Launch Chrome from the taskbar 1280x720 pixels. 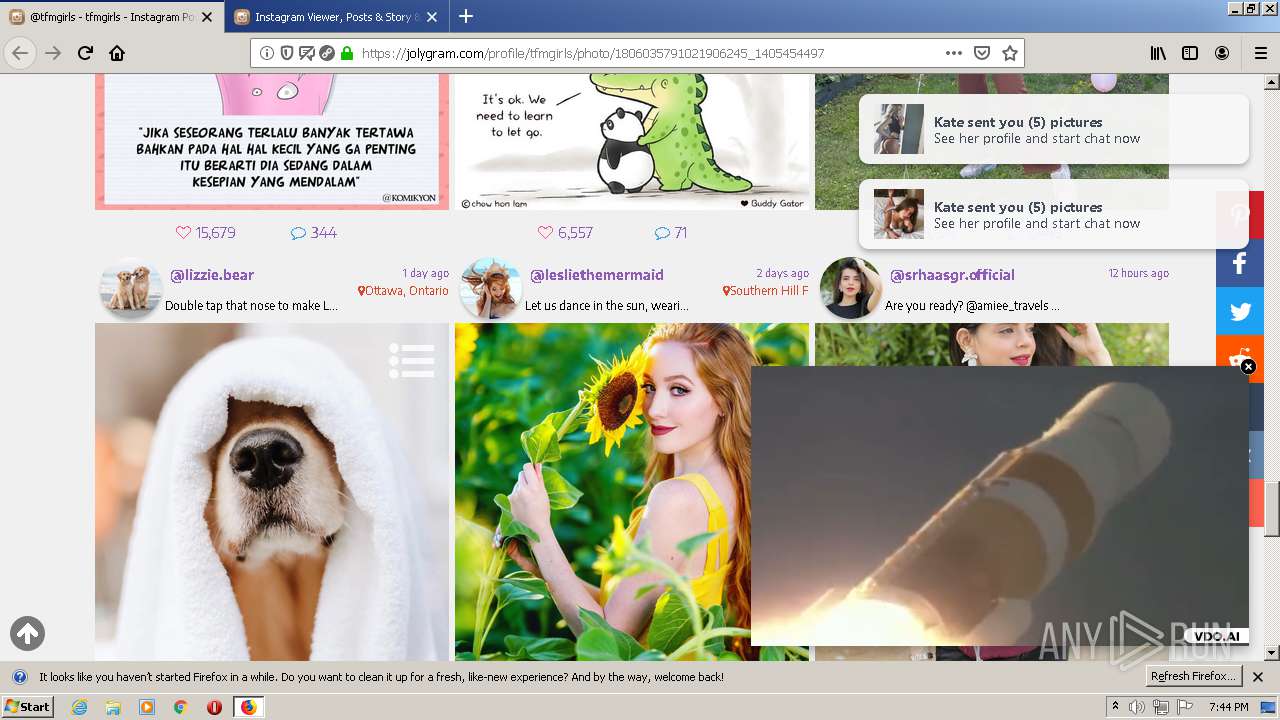[181, 707]
